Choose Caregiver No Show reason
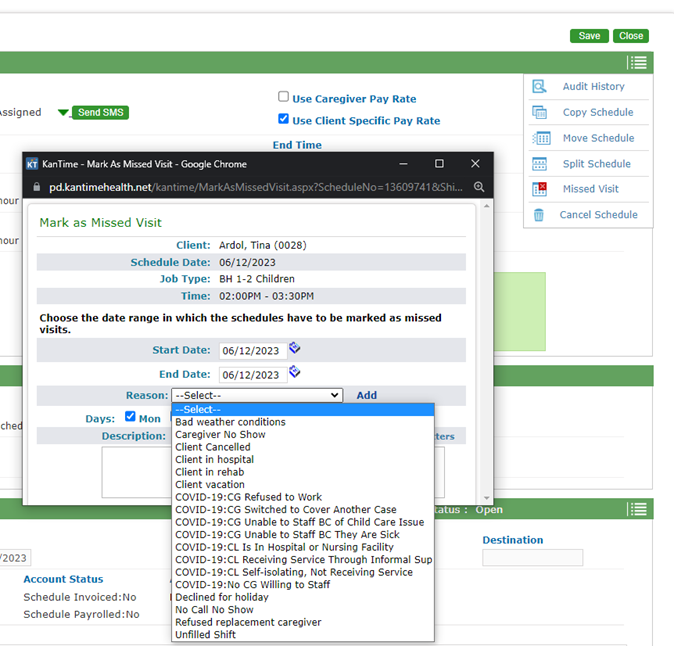 click(220, 435)
